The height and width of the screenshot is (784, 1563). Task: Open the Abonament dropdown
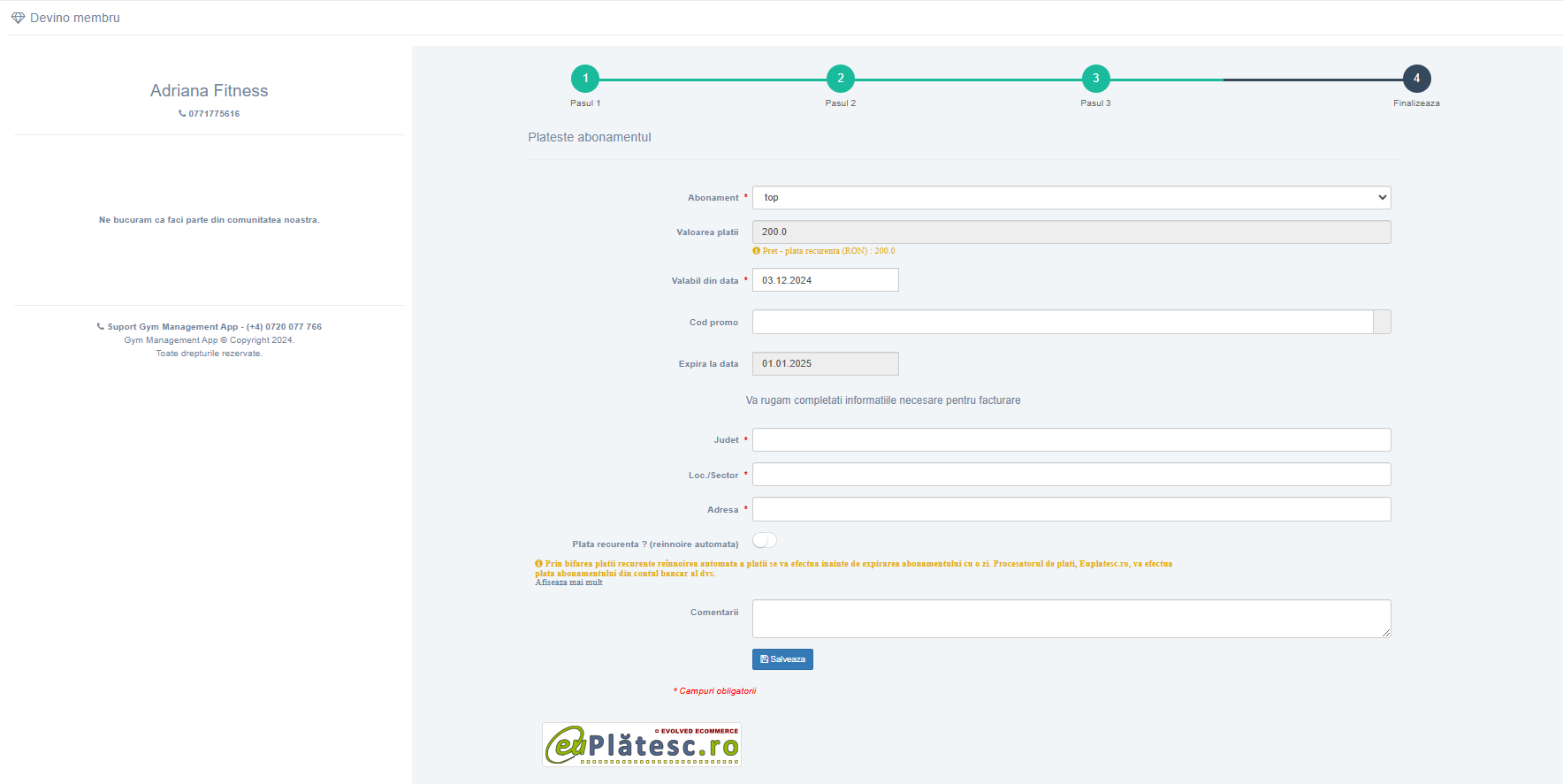tap(1071, 197)
